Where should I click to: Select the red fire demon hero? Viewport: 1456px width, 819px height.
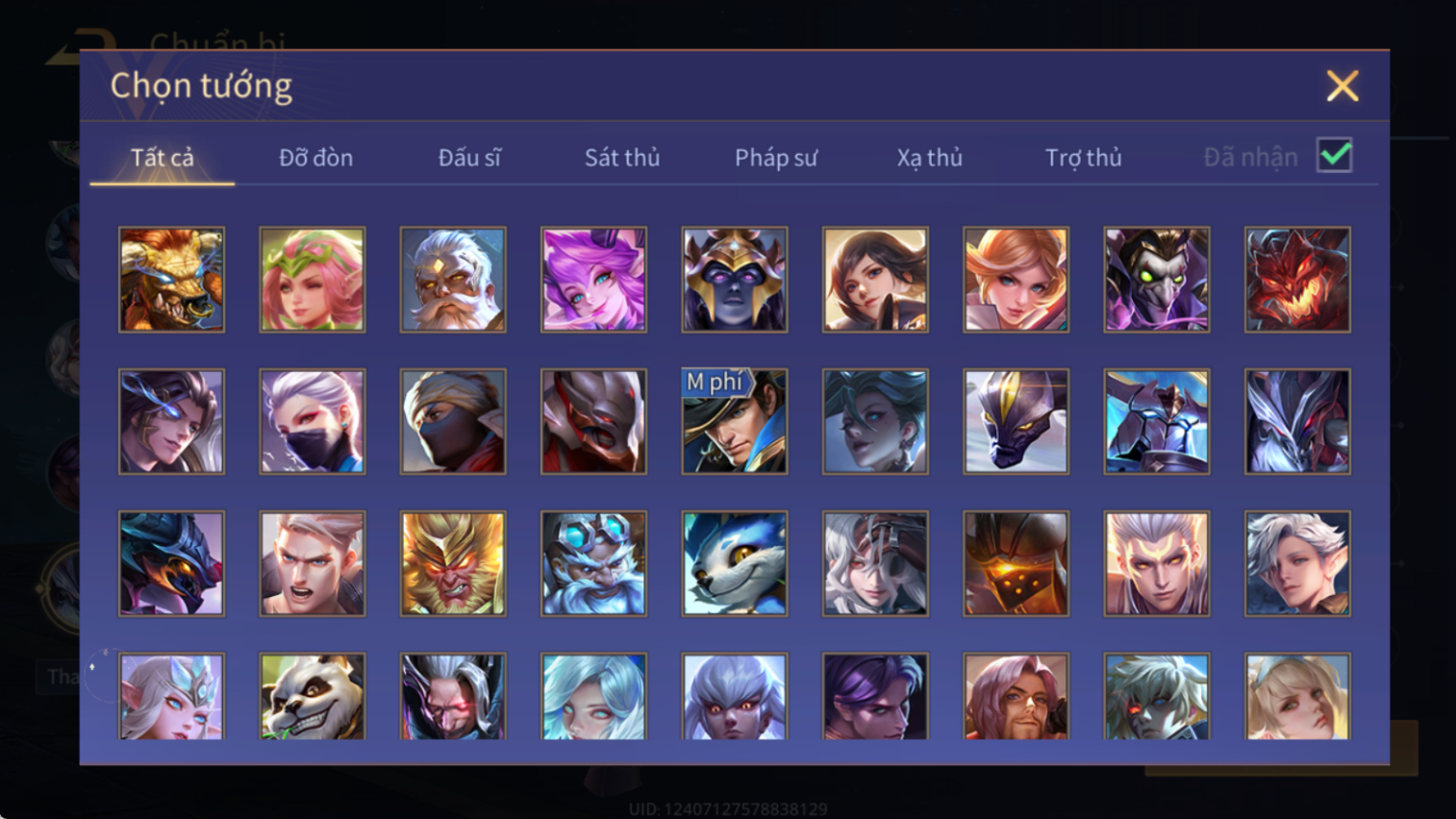pos(1297,280)
